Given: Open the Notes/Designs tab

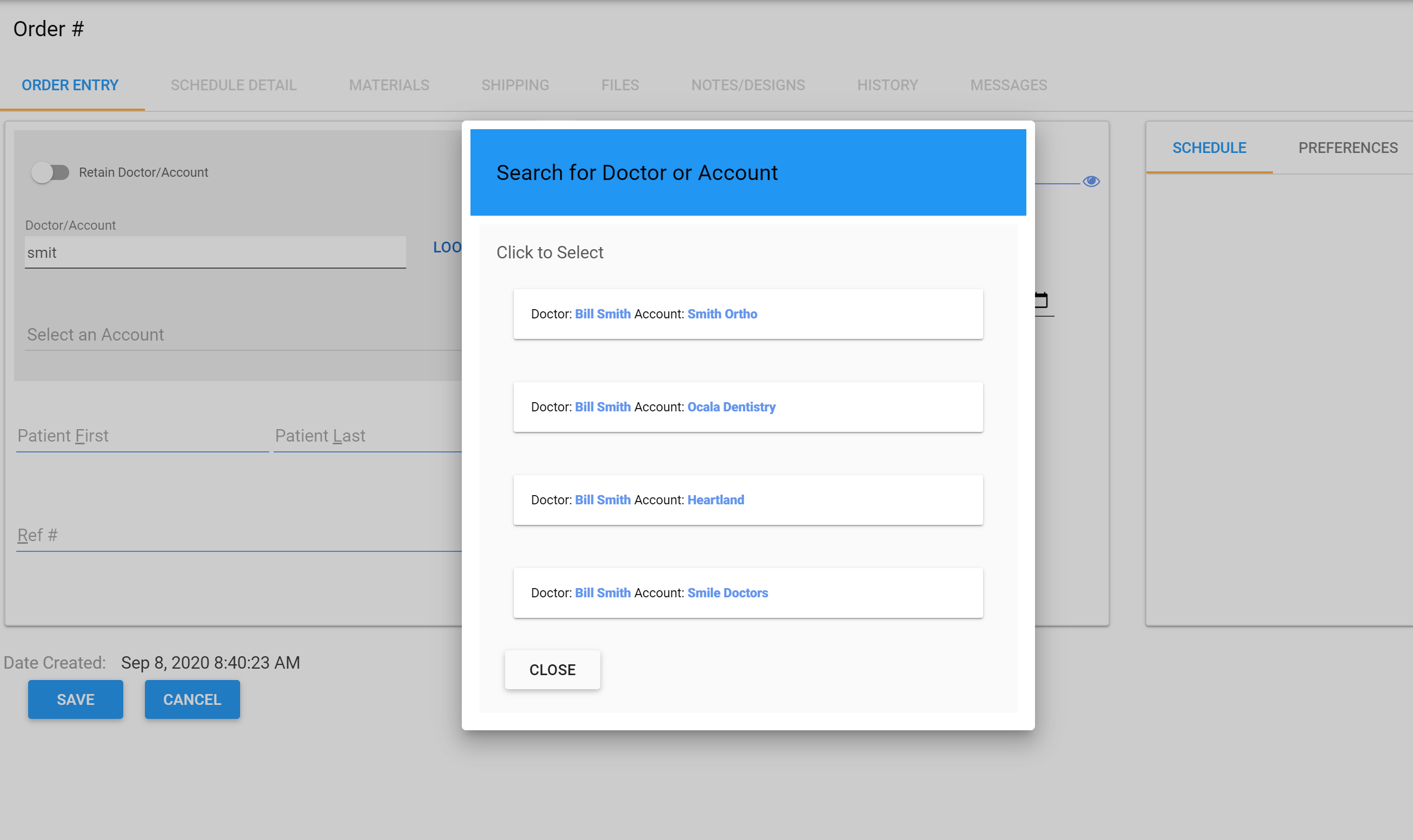Looking at the screenshot, I should pos(748,85).
